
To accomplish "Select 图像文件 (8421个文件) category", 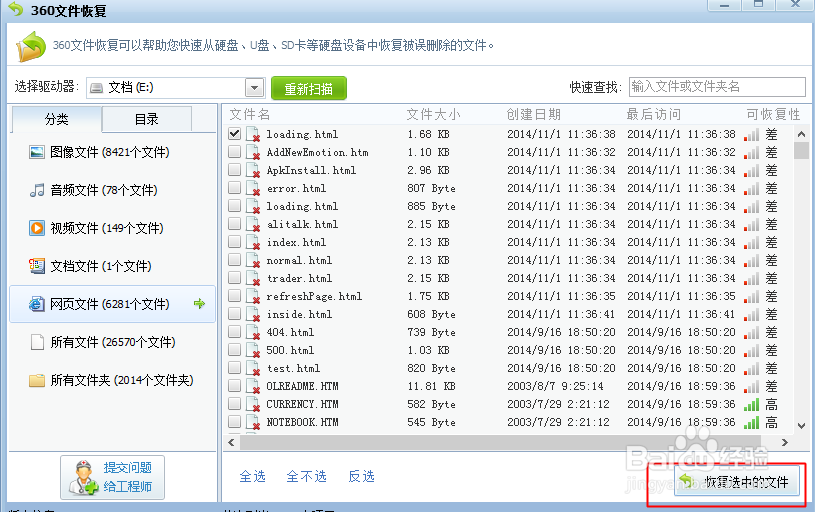I will tap(112, 152).
